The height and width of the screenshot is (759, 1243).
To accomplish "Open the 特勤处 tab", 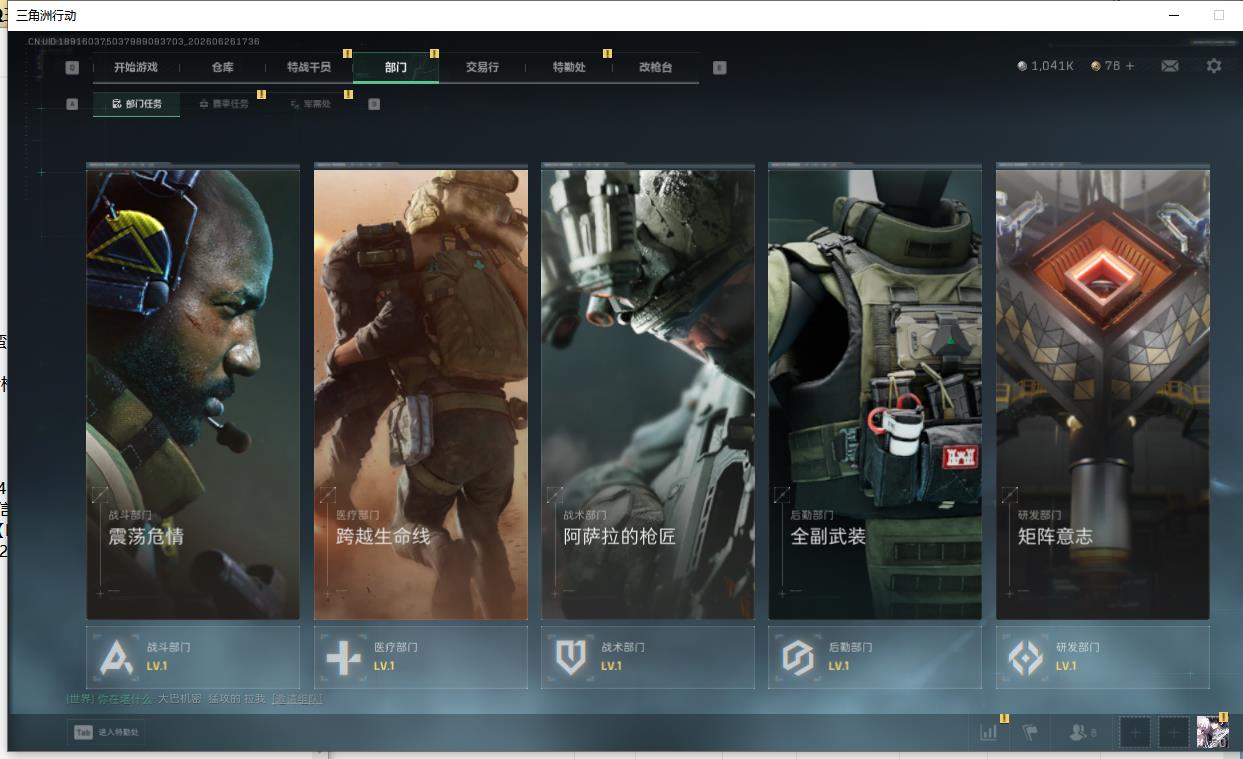I will [x=569, y=67].
